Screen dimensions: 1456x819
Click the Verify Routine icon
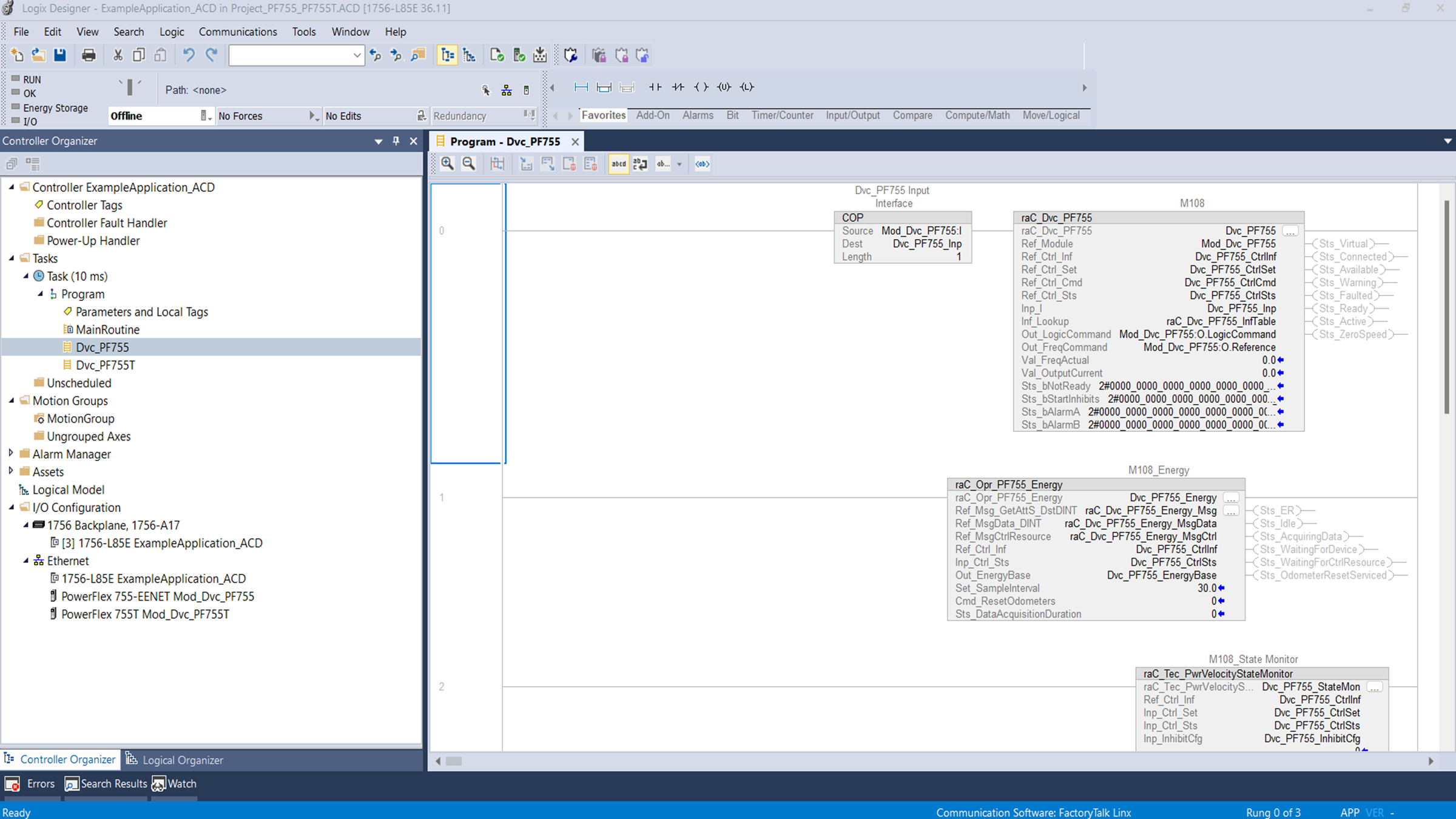[x=497, y=55]
